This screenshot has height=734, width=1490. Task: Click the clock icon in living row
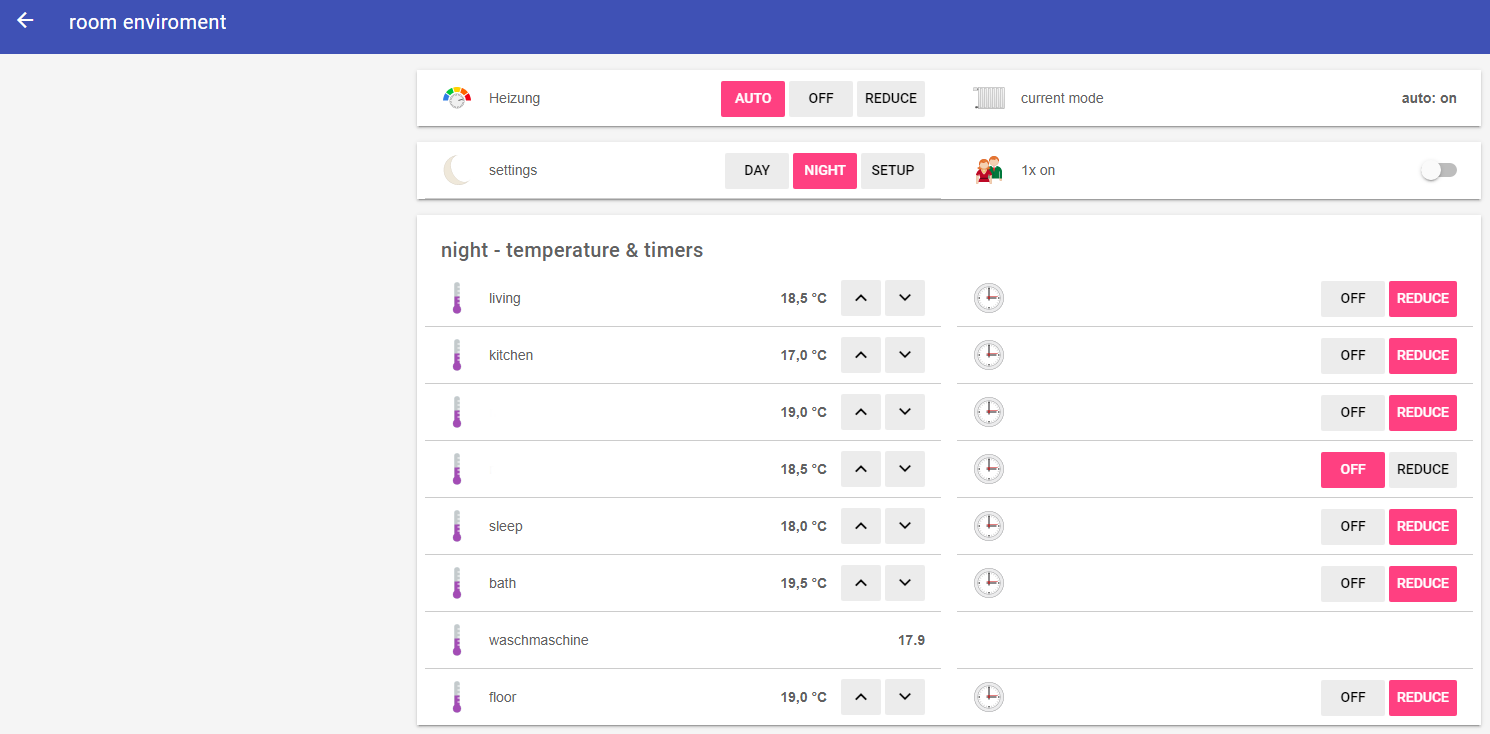(x=989, y=298)
